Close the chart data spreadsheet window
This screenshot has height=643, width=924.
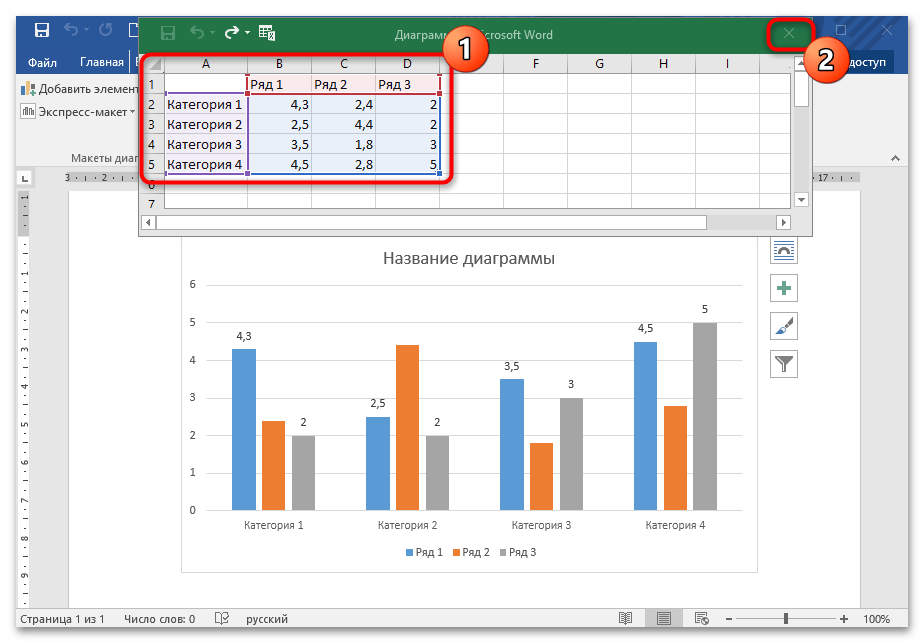pyautogui.click(x=789, y=34)
